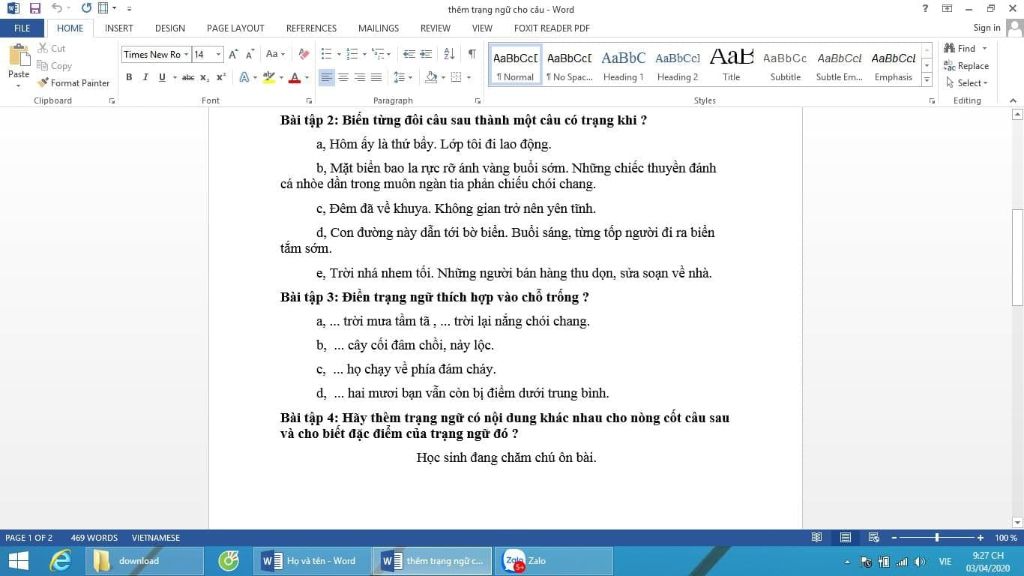Copy the selected text
The image size is (1024, 576).
click(54, 65)
